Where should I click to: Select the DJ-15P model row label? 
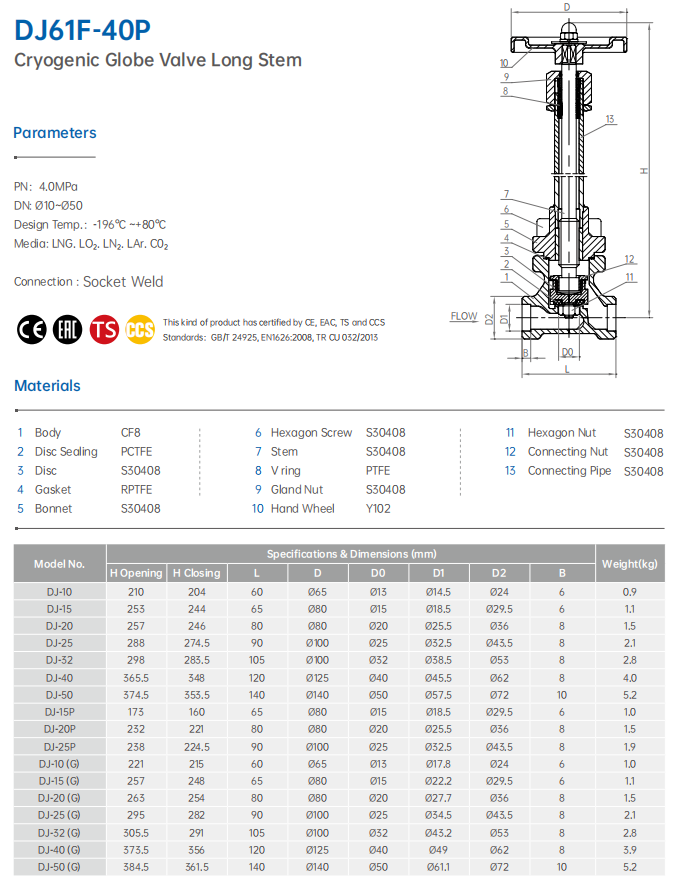pyautogui.click(x=60, y=711)
